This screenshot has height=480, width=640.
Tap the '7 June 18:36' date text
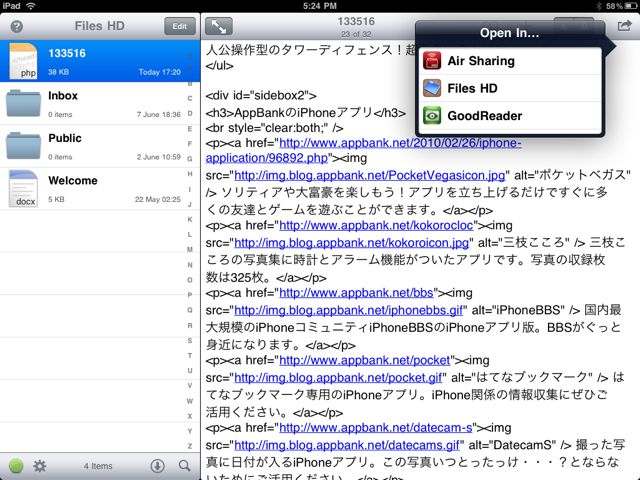pos(158,115)
